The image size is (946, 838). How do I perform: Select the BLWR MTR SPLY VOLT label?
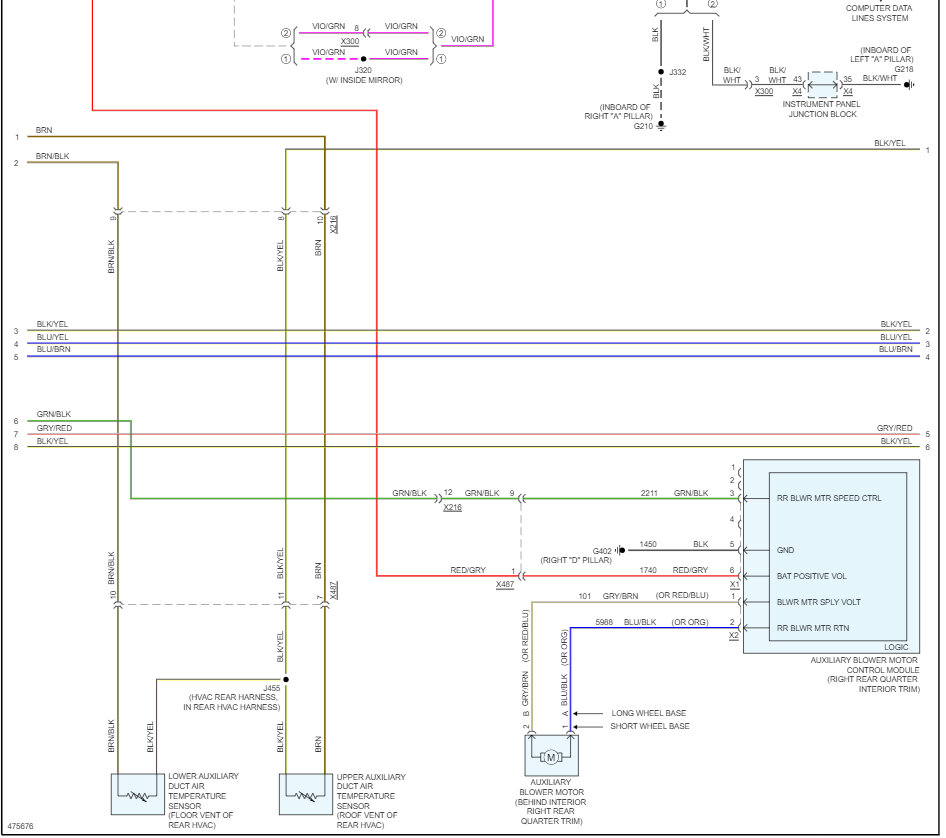(819, 602)
